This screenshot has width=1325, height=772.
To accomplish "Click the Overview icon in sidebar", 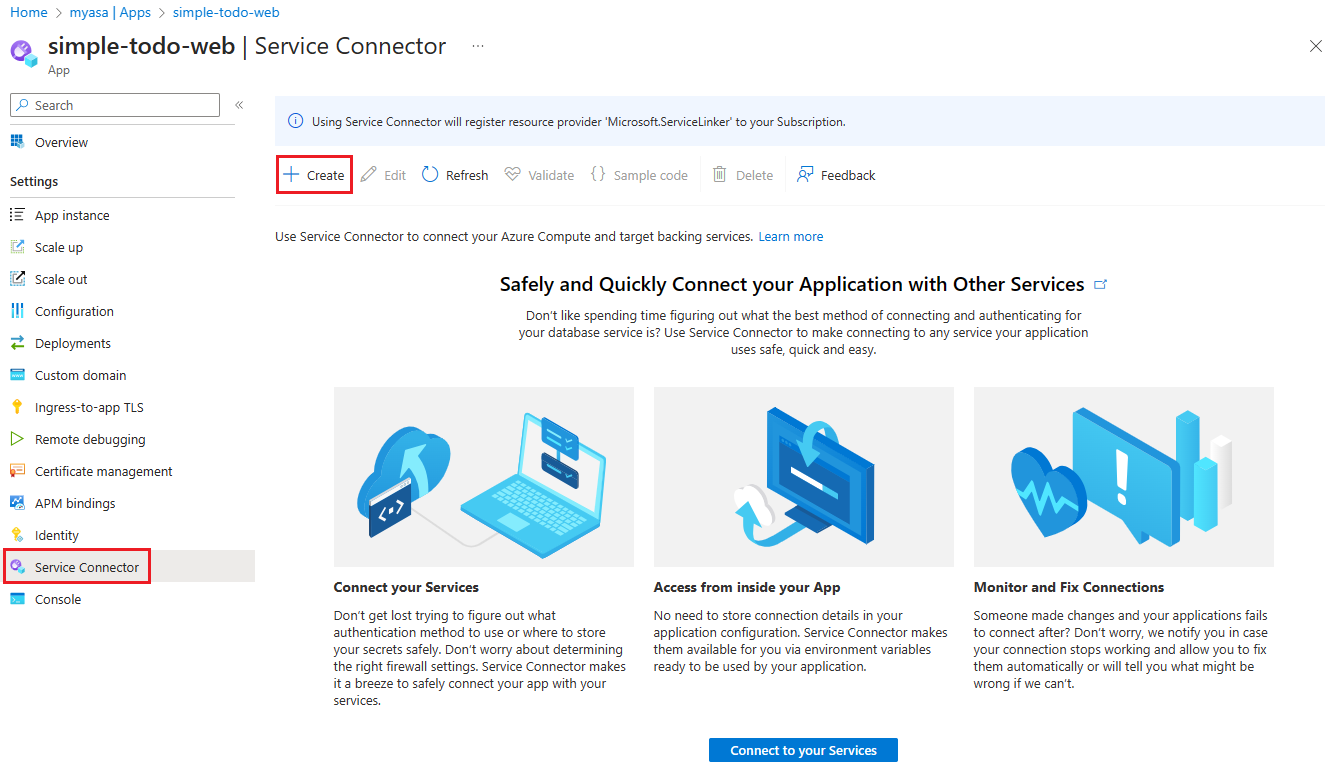I will [x=17, y=142].
